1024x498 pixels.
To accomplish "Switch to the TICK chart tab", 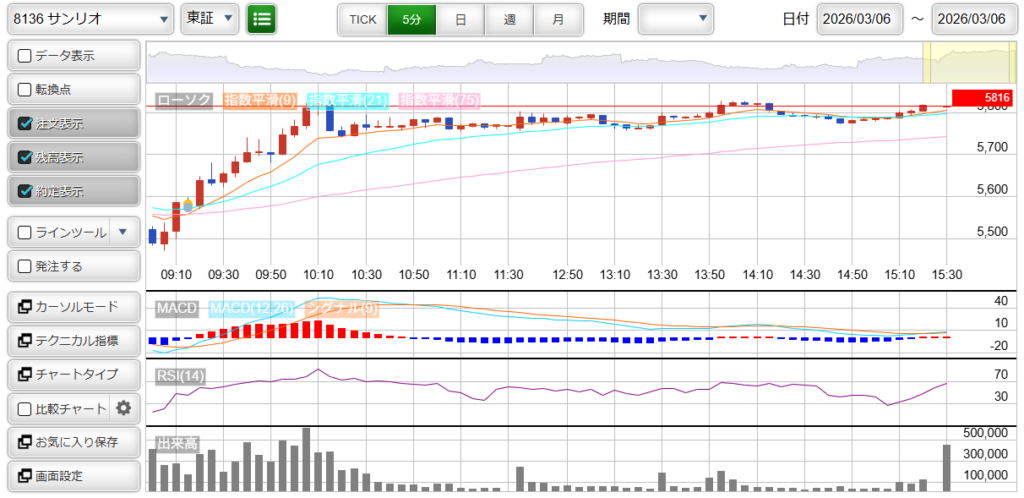I will [362, 19].
